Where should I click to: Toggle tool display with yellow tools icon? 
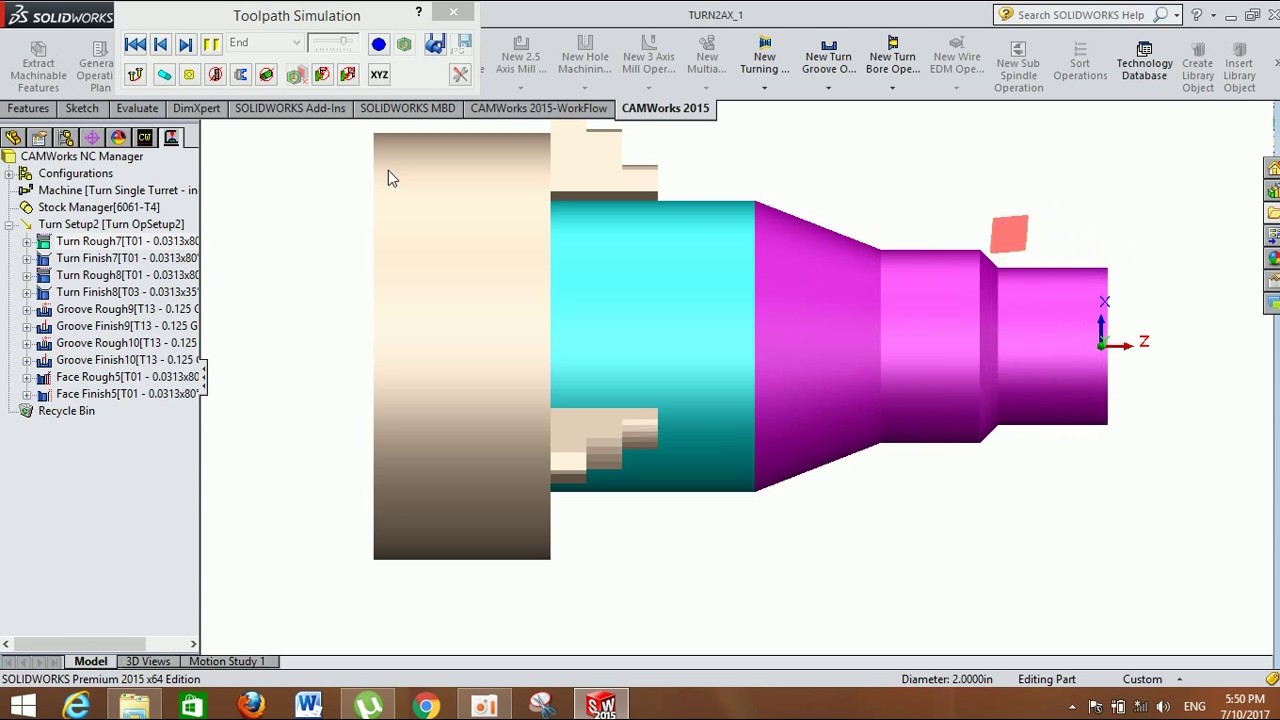pyautogui.click(x=136, y=75)
